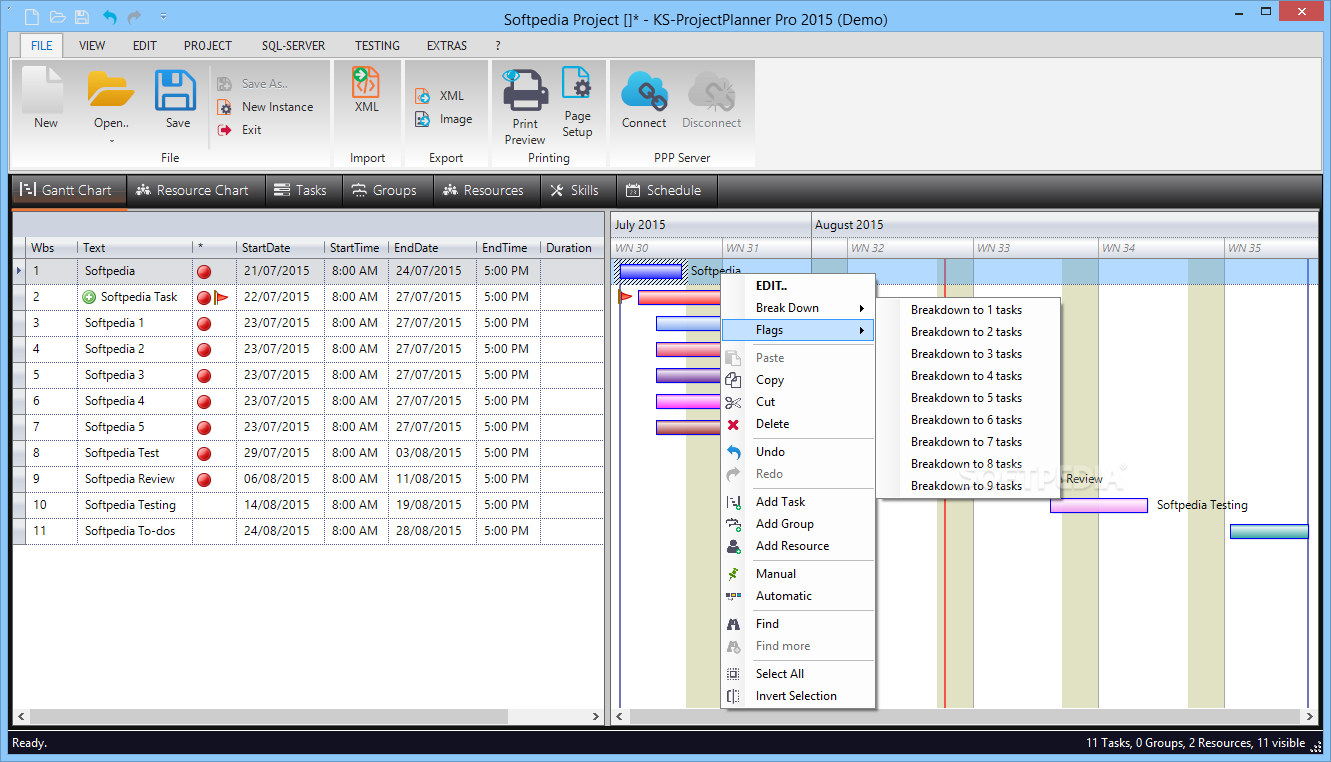
Task: Open the quick access toolbar customize dropdown
Action: click(163, 17)
